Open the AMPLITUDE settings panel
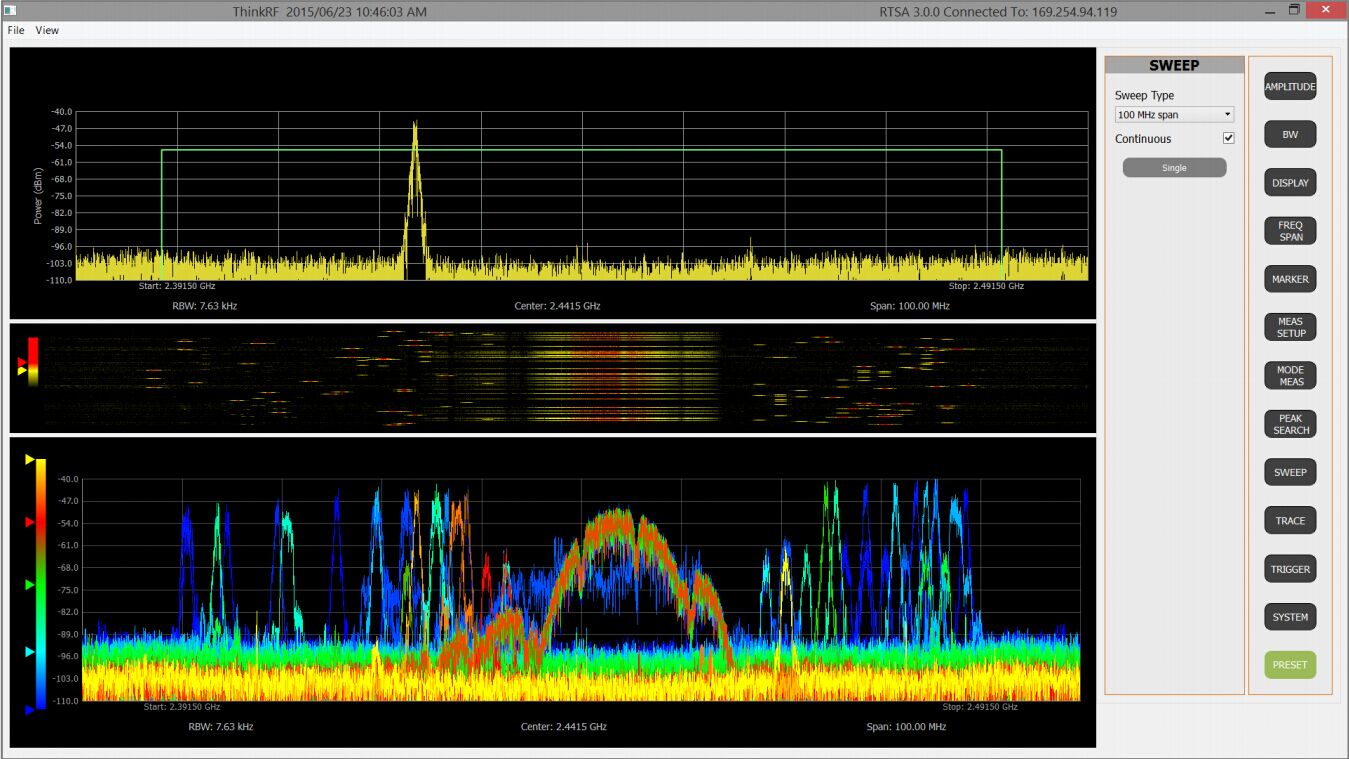Image resolution: width=1349 pixels, height=759 pixels. click(x=1289, y=87)
